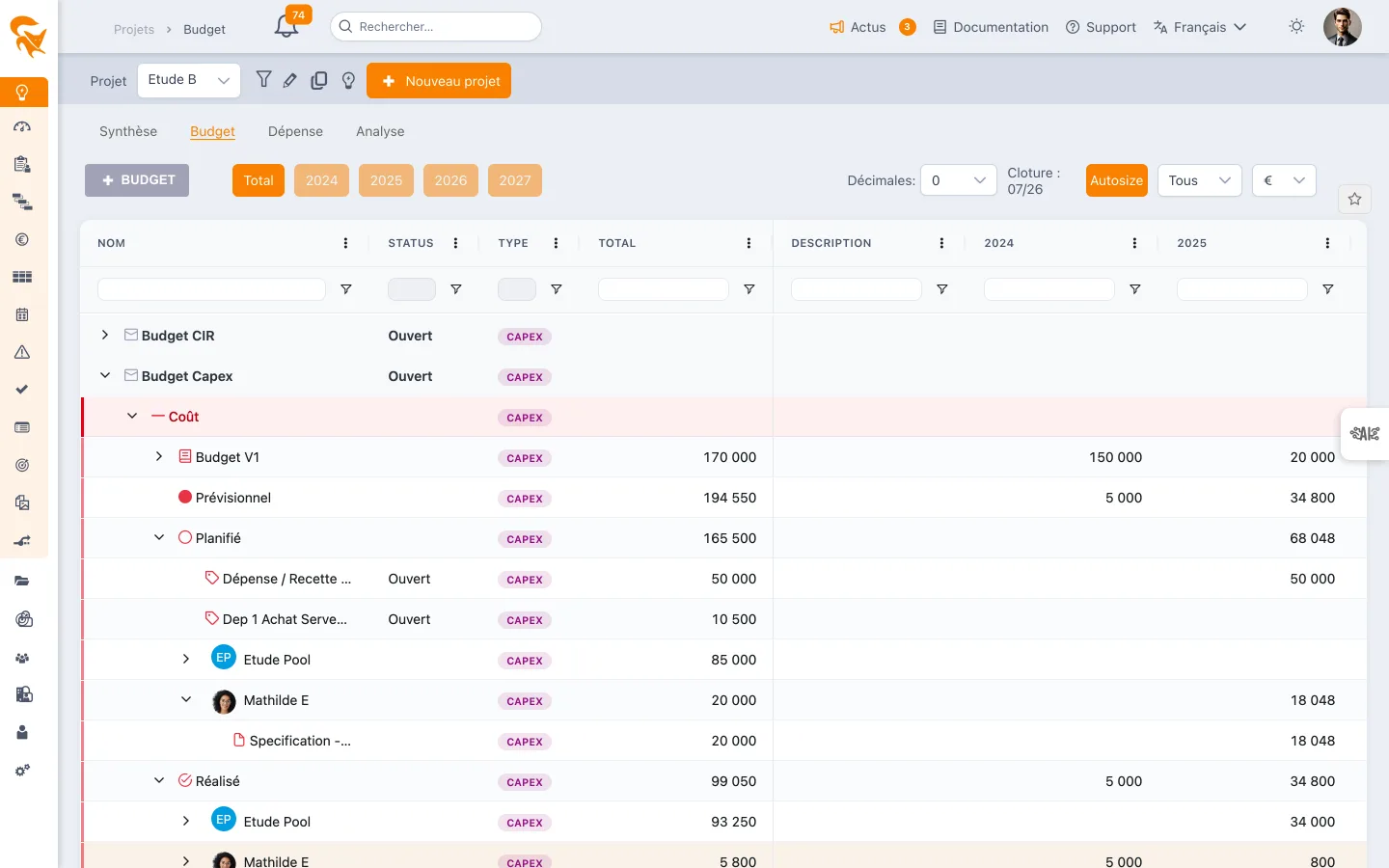
Task: Expand the Budget CIR row
Action: pos(105,335)
